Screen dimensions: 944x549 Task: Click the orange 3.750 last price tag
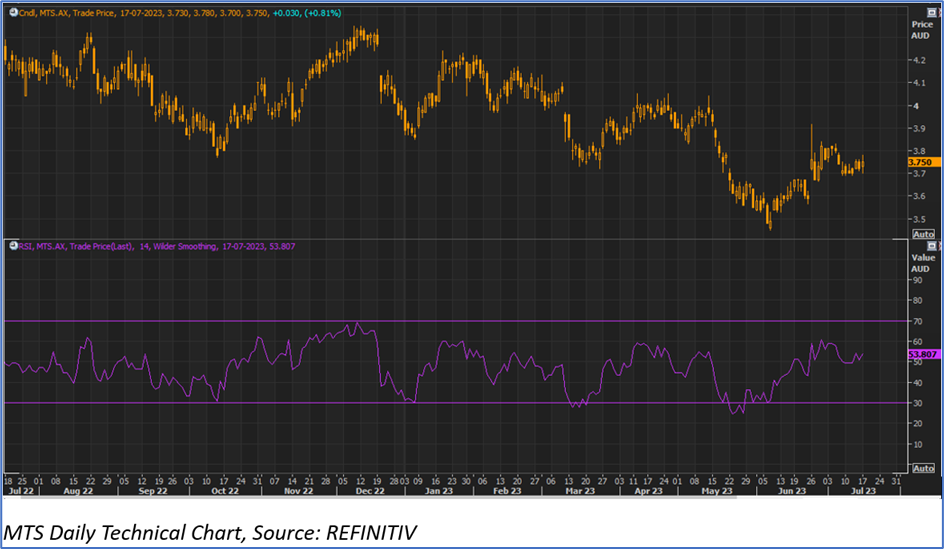pyautogui.click(x=921, y=162)
